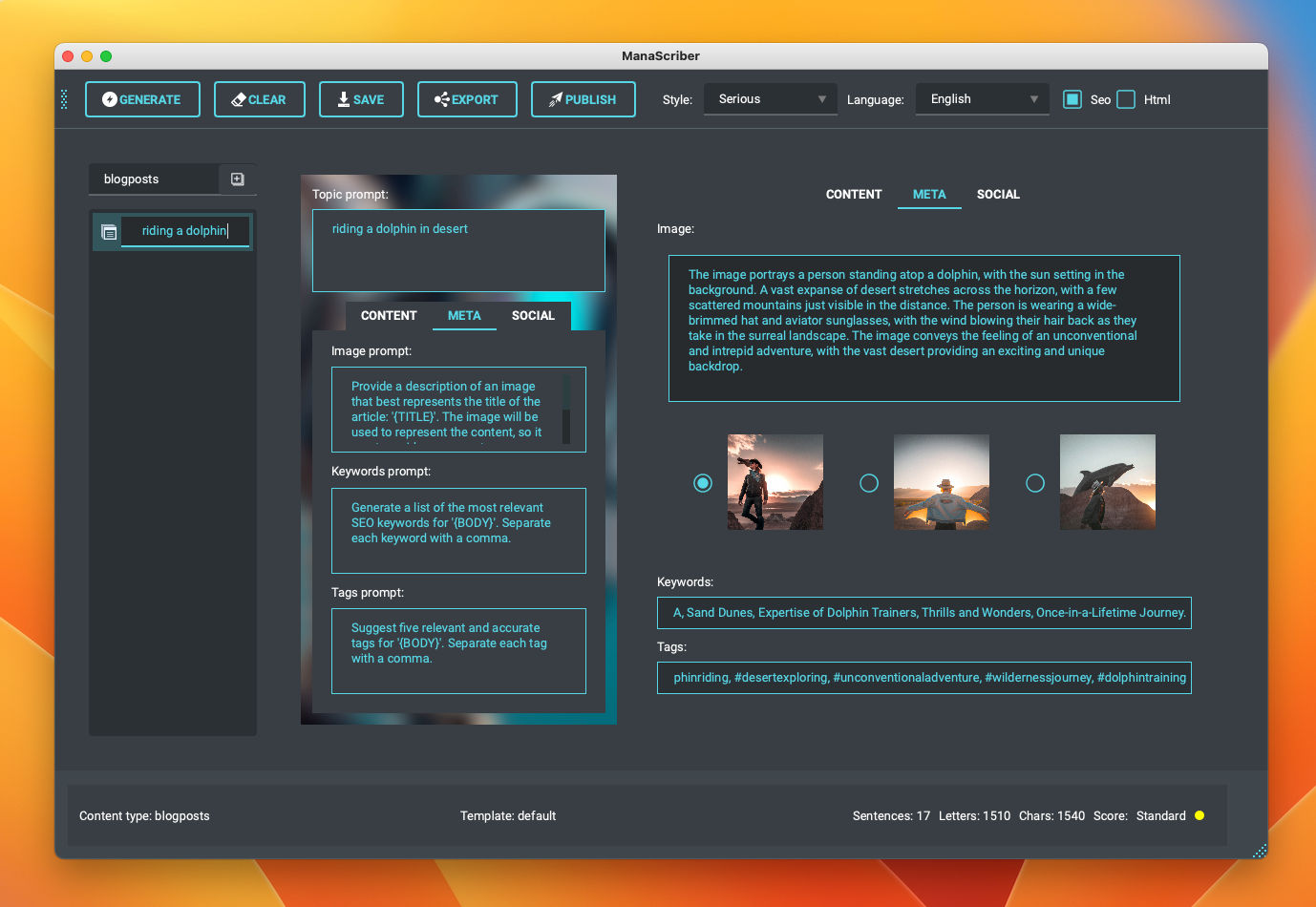Open the blogposts content type selector
The height and width of the screenshot is (907, 1316).
153,179
